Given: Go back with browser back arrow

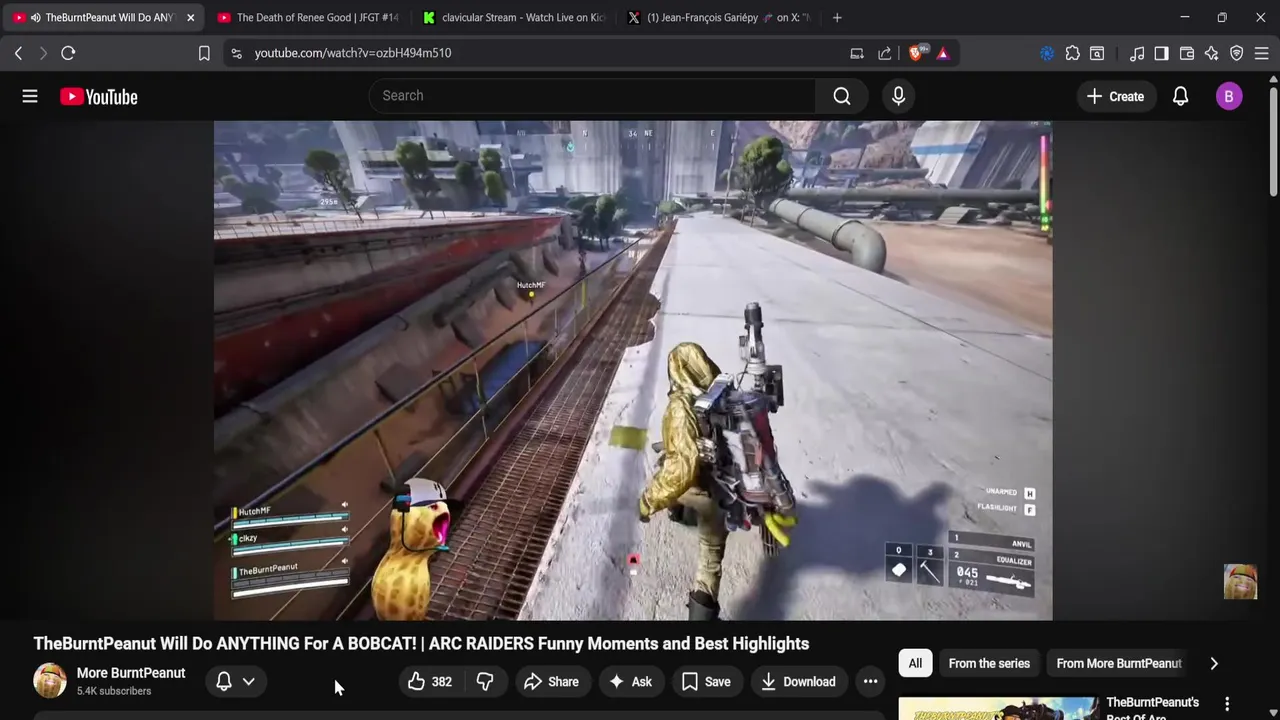Looking at the screenshot, I should coord(18,53).
